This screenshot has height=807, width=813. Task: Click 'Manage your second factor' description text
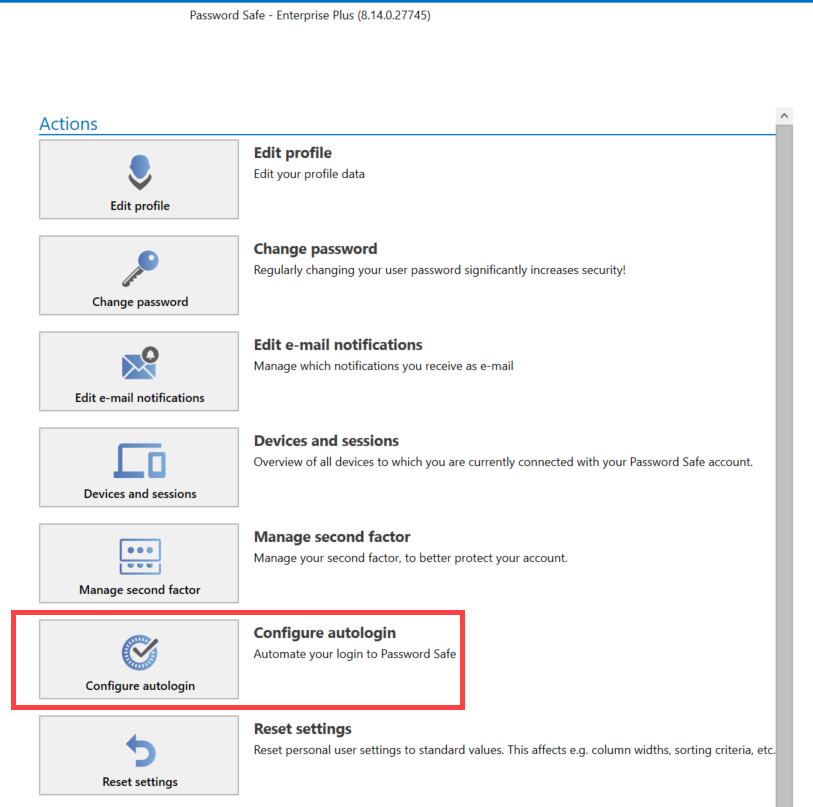click(411, 558)
